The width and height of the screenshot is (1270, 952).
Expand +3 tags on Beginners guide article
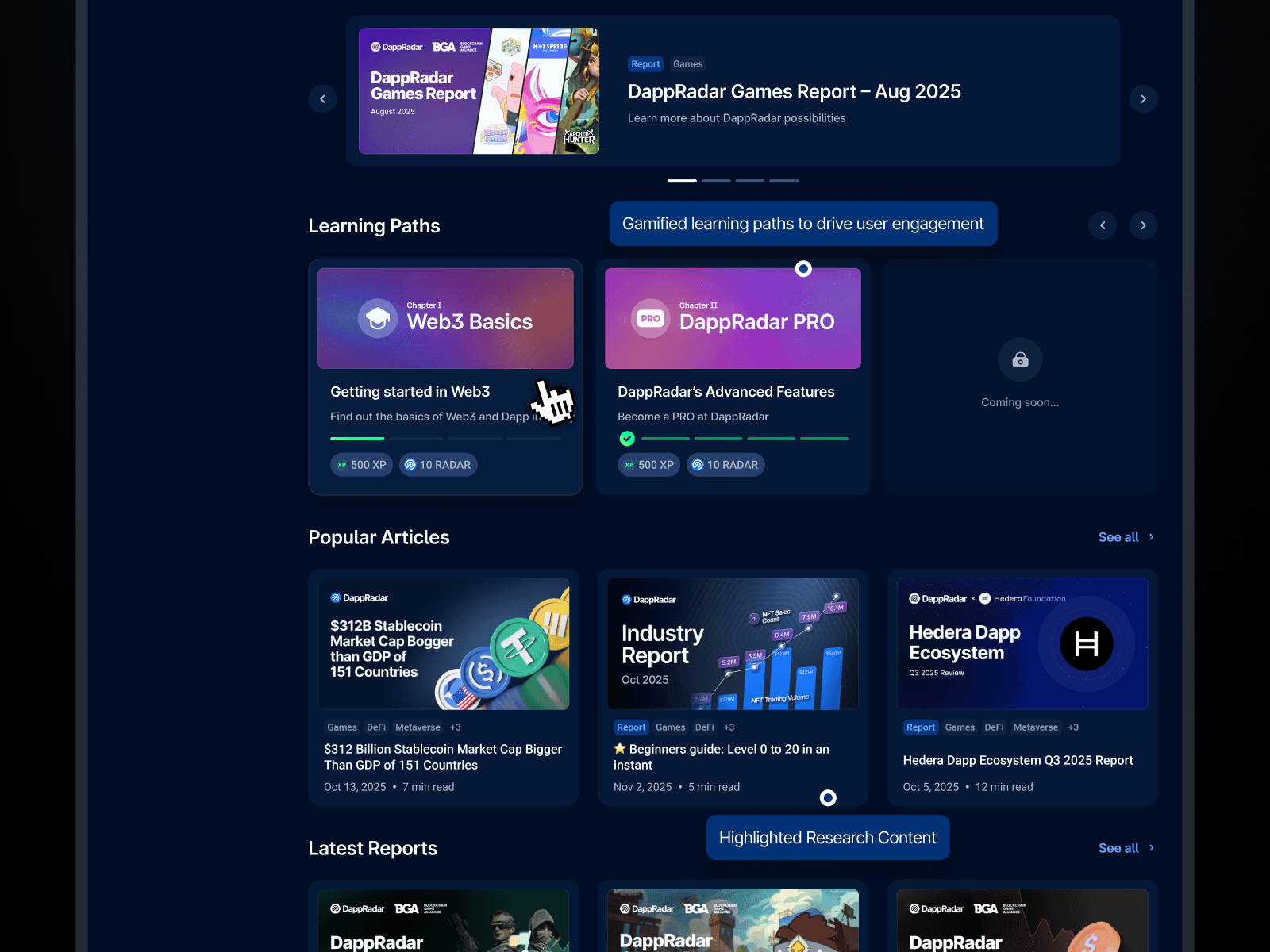(729, 727)
